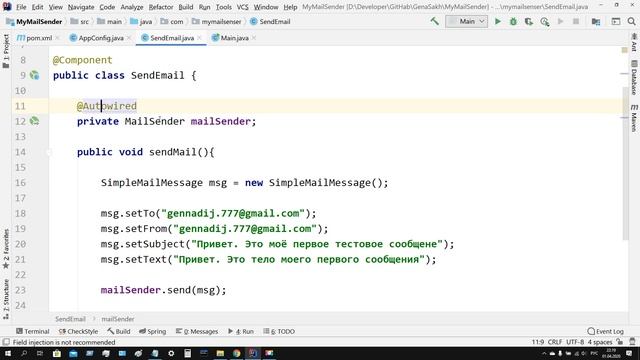Image resolution: width=640 pixels, height=360 pixels.
Task: Click line number 16 in the gutter
Action: [x=20, y=182]
